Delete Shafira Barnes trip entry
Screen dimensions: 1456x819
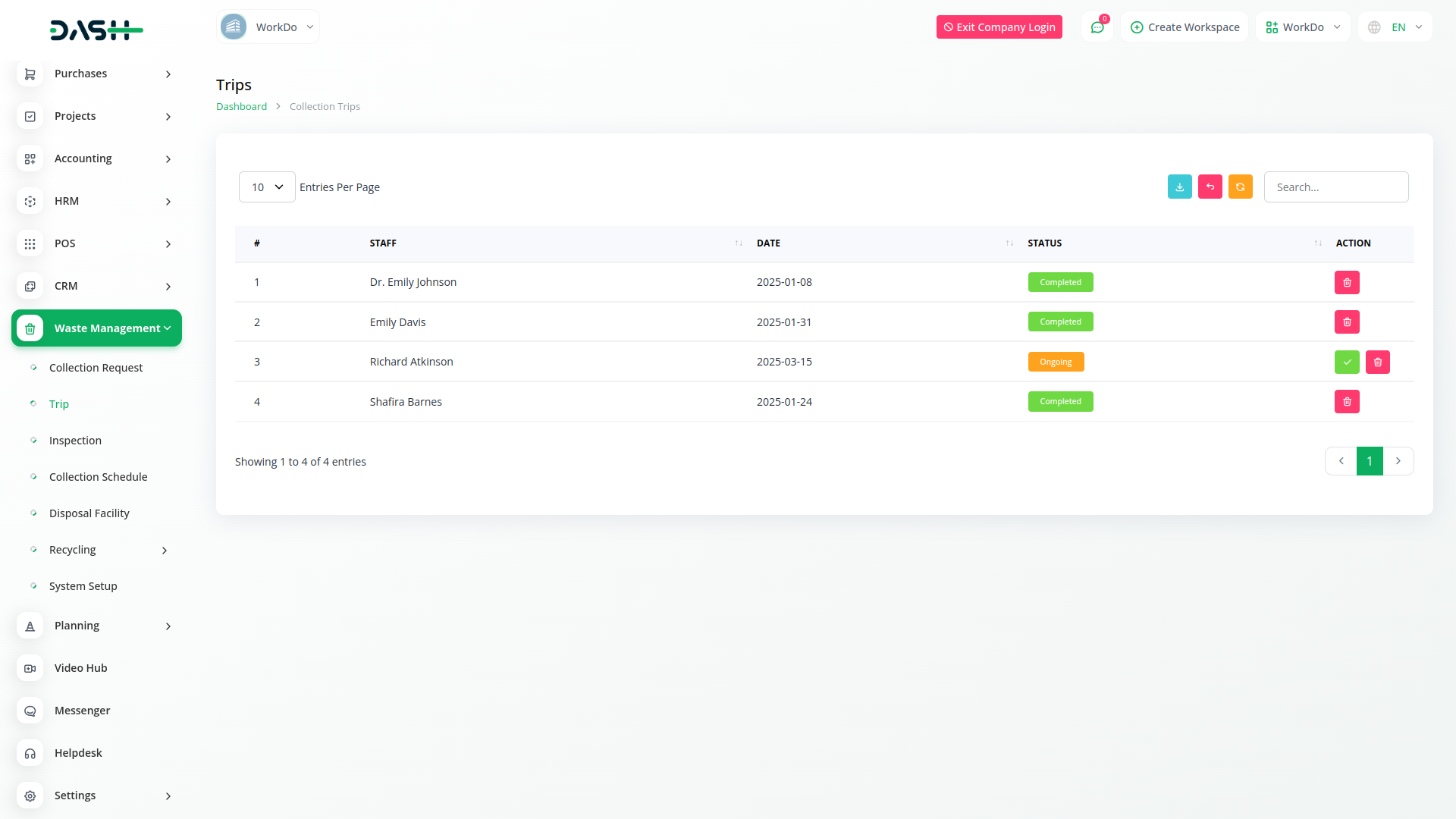(1347, 401)
